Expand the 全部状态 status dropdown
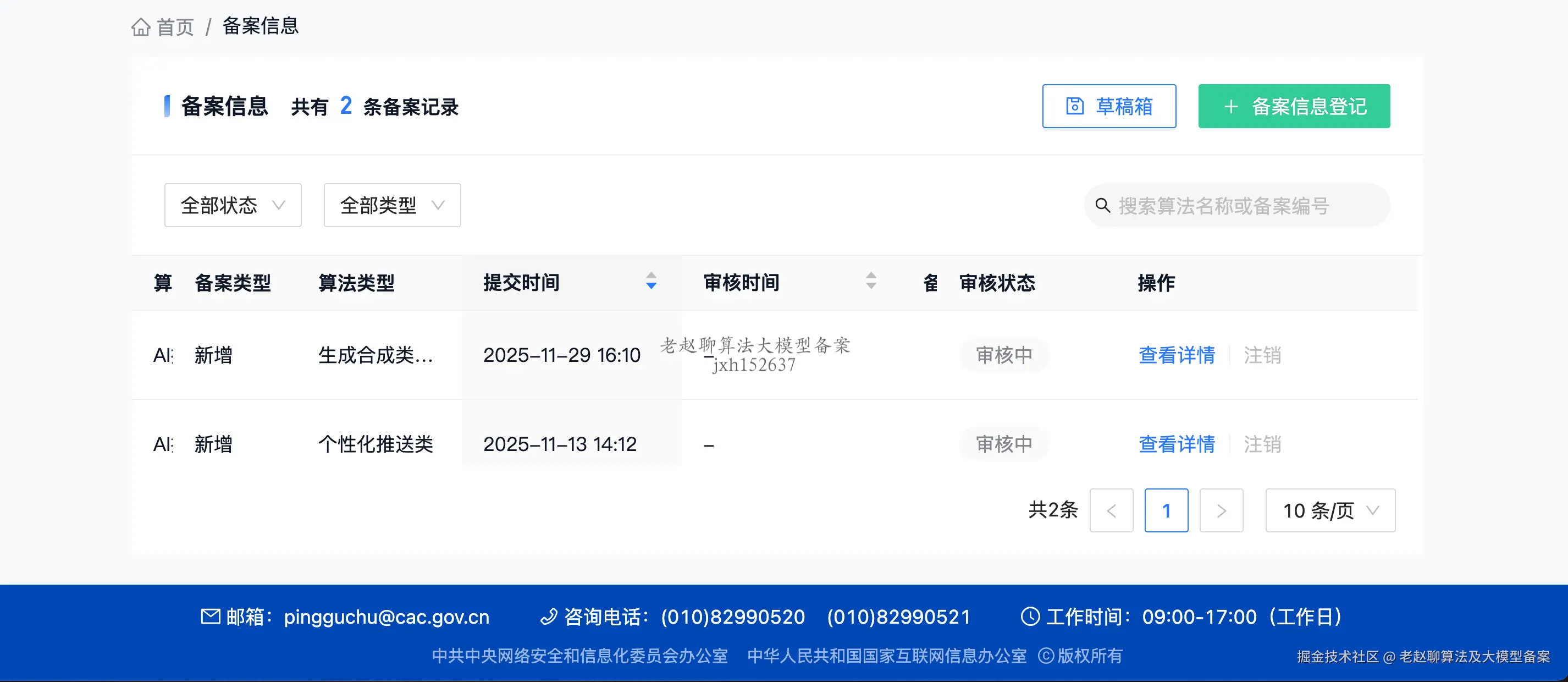 (233, 205)
